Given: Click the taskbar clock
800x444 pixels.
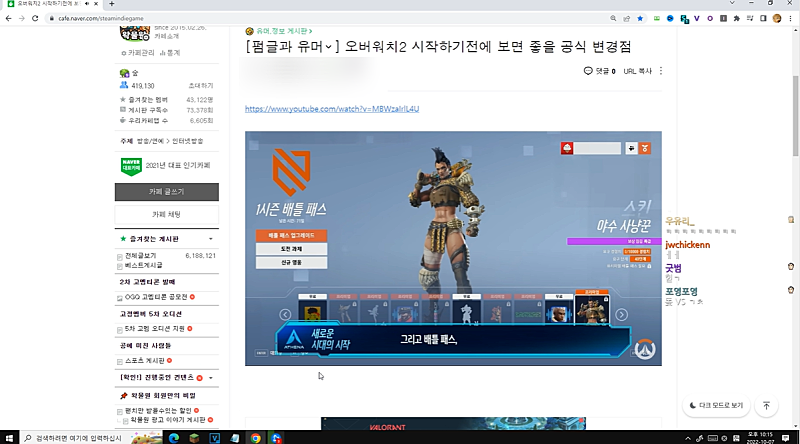Looking at the screenshot, I should [x=760, y=438].
